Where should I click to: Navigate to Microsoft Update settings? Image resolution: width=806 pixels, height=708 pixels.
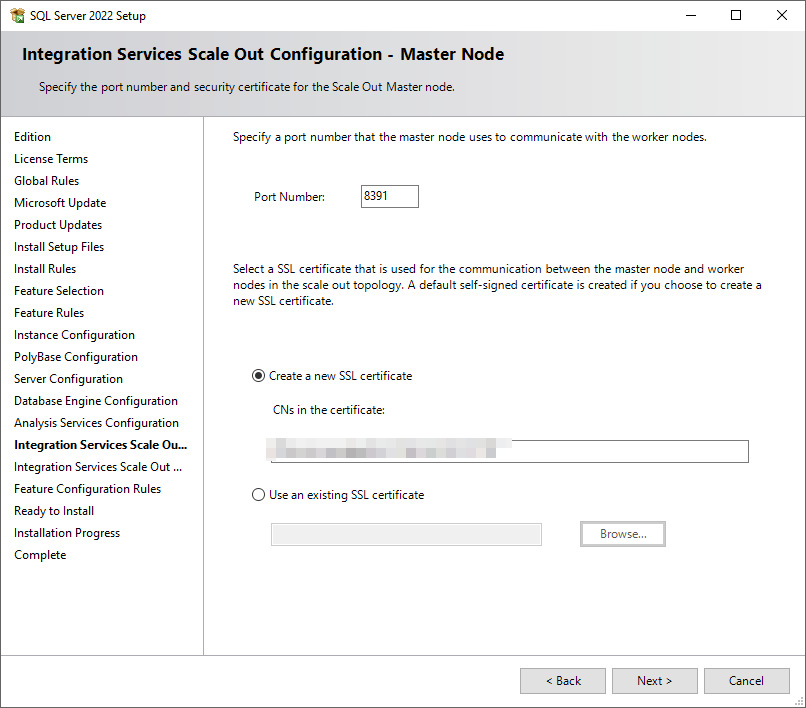click(x=59, y=202)
